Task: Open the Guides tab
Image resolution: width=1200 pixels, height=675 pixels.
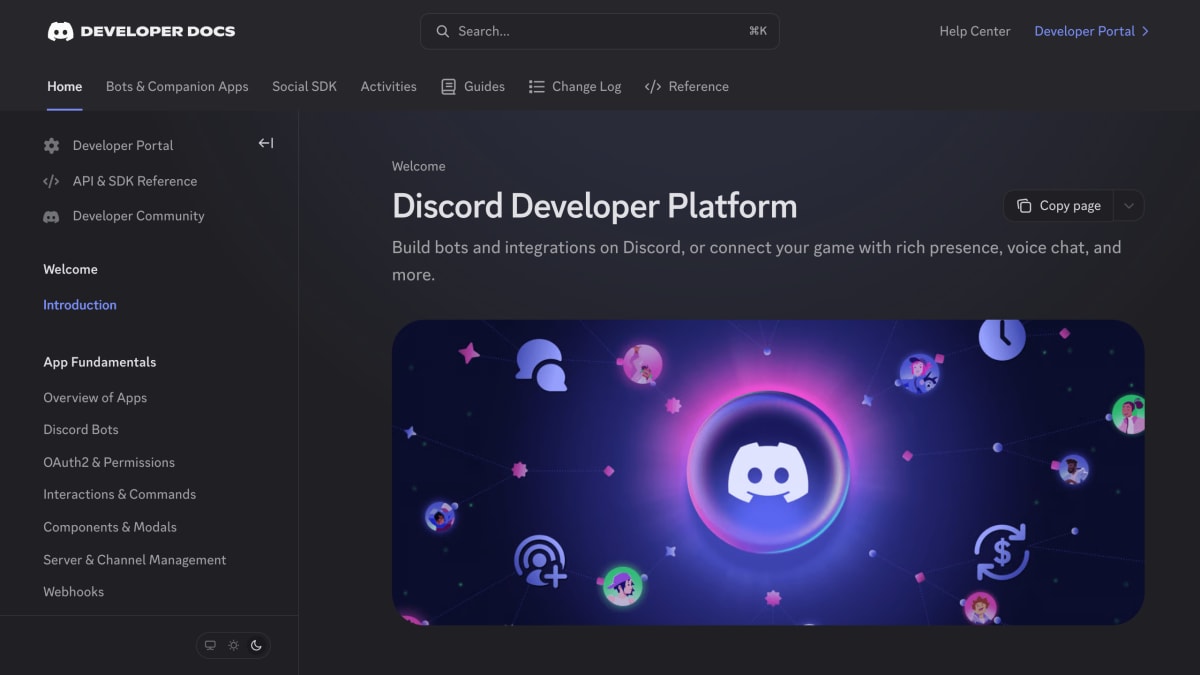Action: coord(473,87)
